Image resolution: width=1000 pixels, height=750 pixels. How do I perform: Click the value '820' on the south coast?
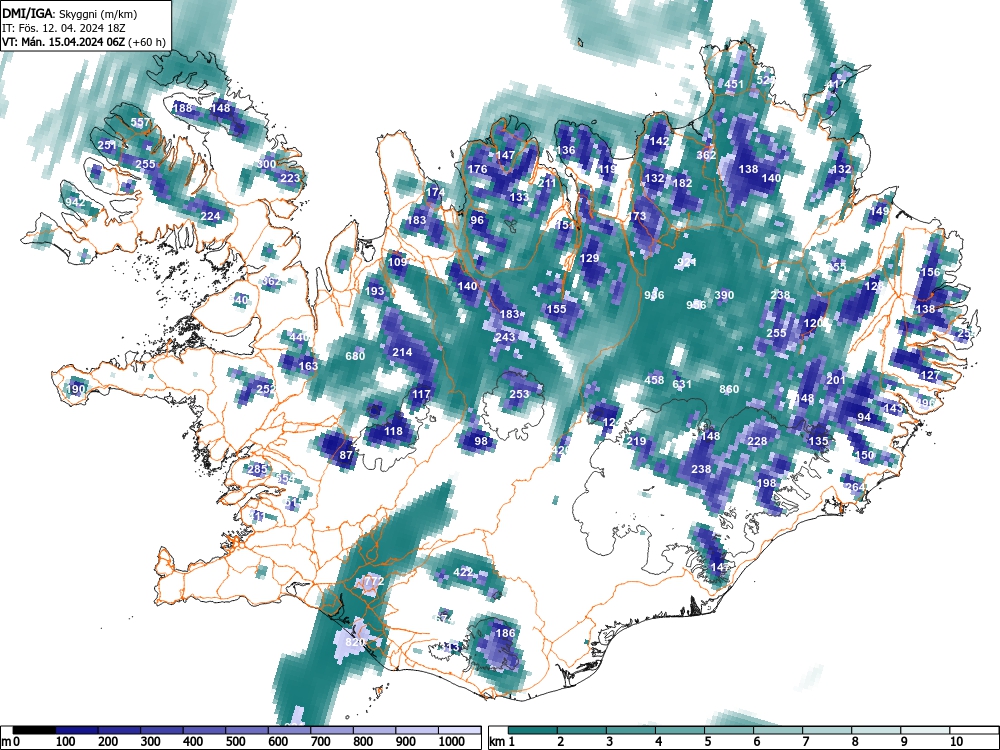tap(355, 642)
